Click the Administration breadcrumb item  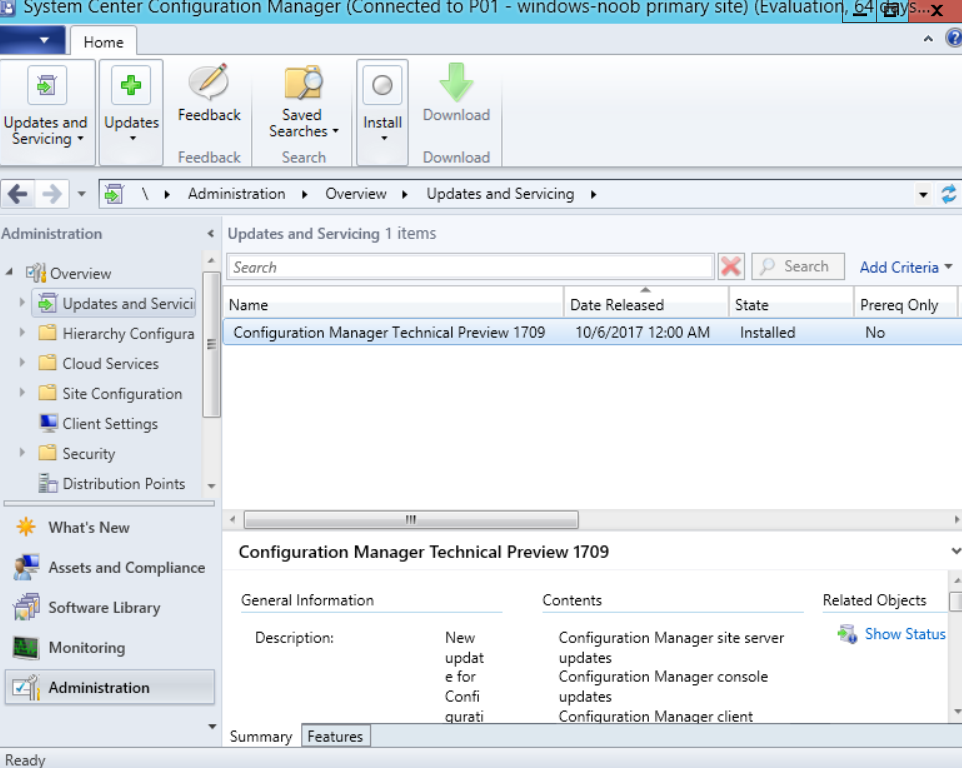[237, 194]
